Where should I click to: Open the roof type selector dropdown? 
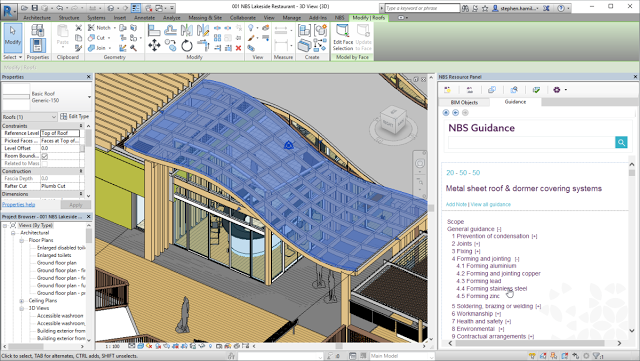click(x=89, y=97)
